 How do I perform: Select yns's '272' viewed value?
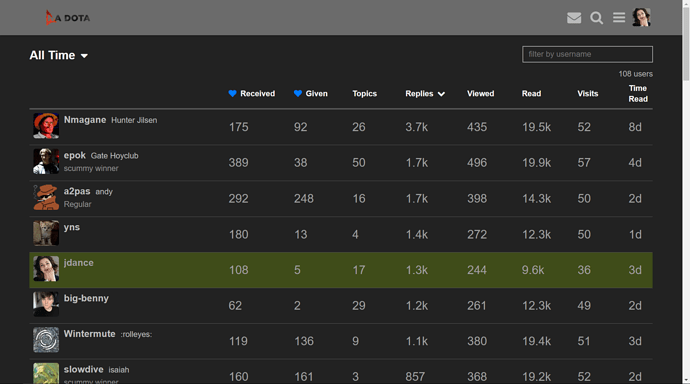(x=477, y=234)
